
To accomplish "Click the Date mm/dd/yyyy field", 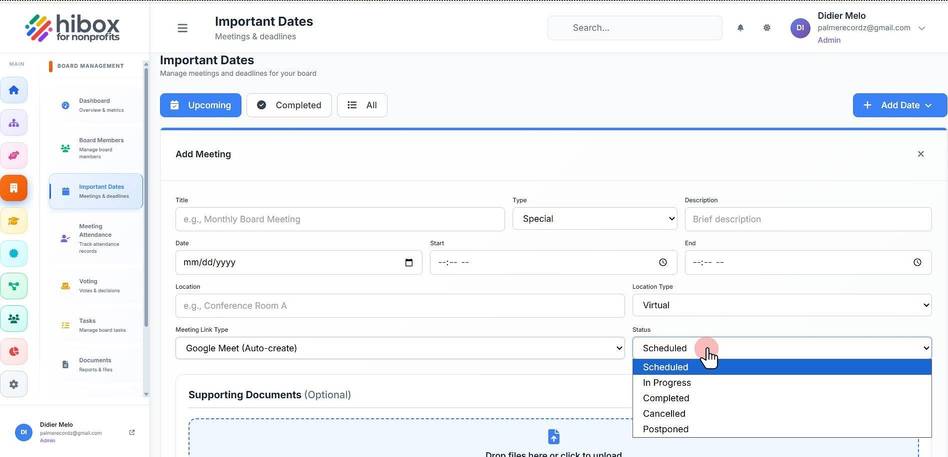I will [299, 262].
